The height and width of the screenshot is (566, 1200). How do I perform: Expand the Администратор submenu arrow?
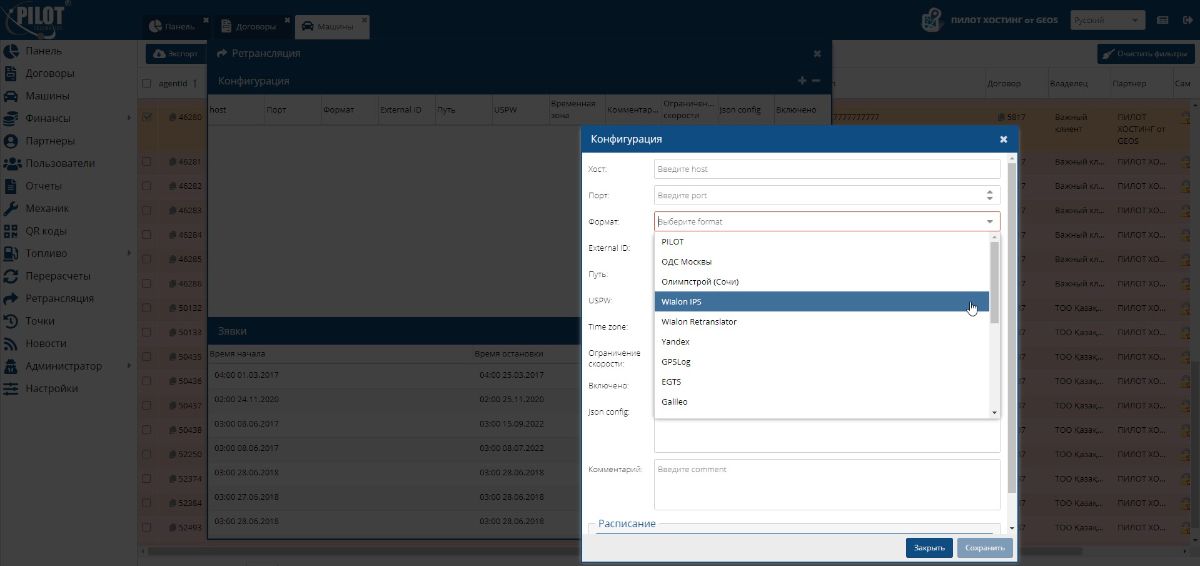click(128, 366)
